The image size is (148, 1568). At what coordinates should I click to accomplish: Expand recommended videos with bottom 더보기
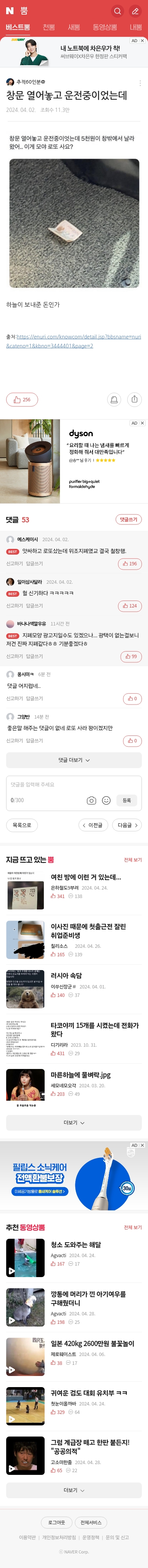74,1490
